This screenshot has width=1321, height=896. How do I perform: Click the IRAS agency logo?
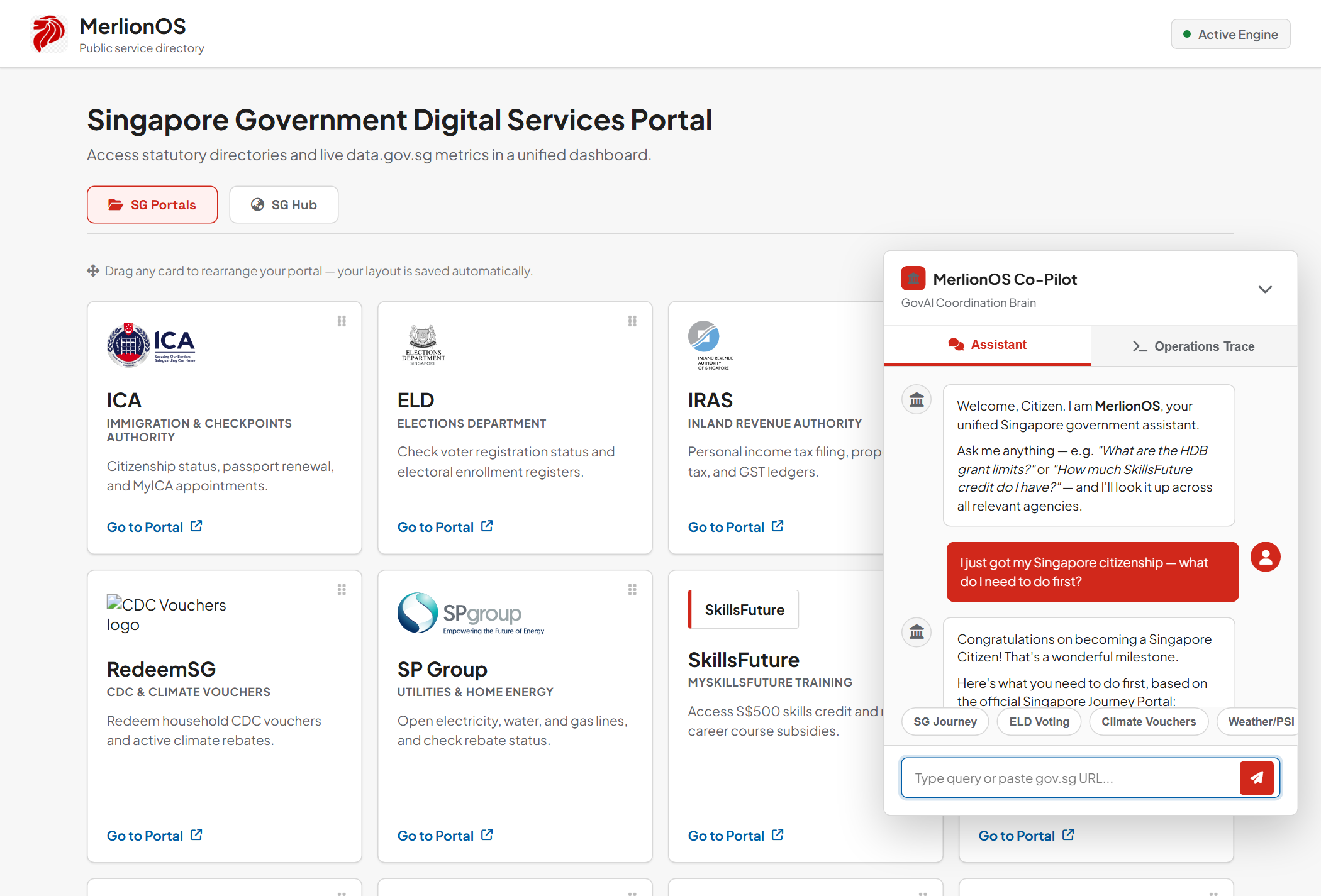710,345
